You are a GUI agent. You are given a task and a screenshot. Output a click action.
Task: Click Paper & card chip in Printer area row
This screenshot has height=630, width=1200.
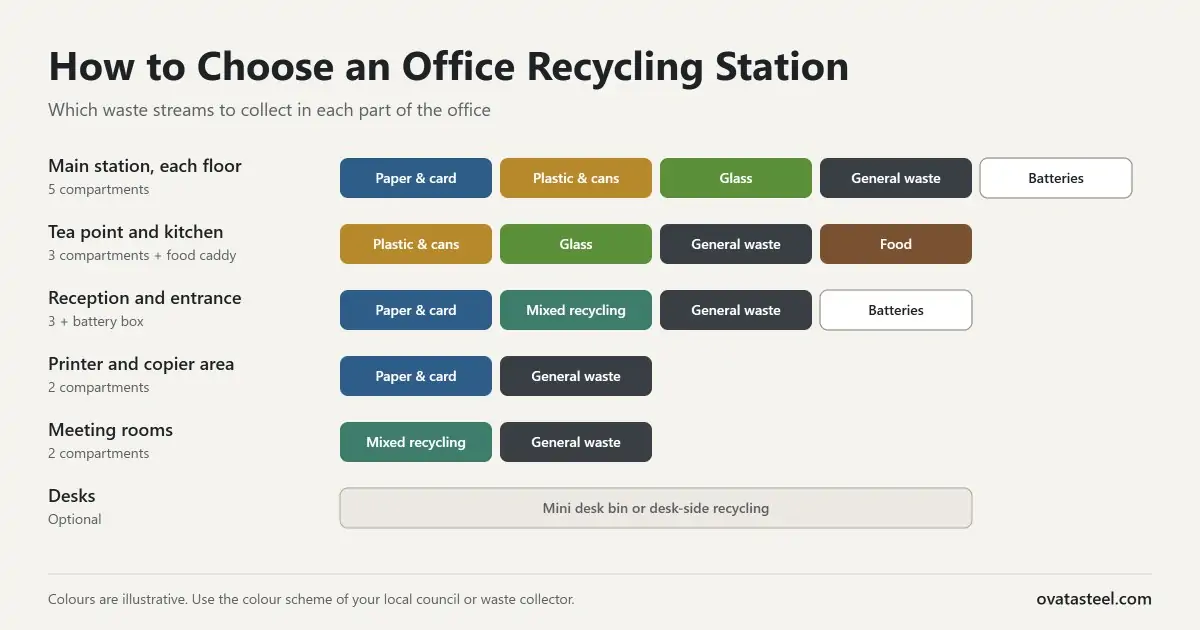tap(416, 376)
